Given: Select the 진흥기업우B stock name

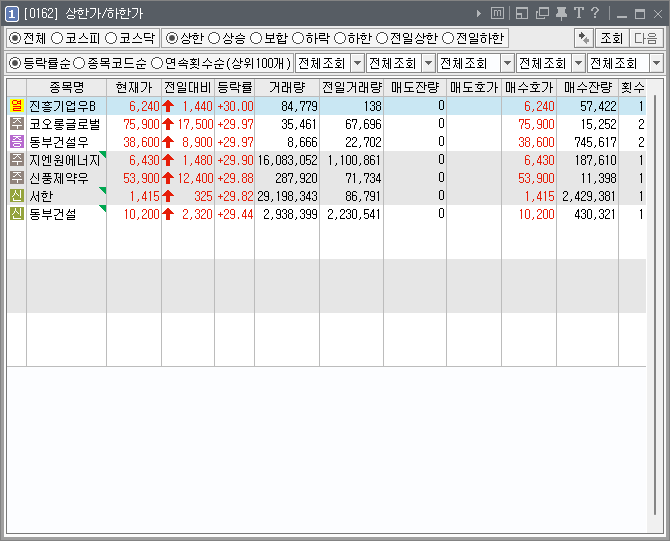Looking at the screenshot, I should 62,106.
